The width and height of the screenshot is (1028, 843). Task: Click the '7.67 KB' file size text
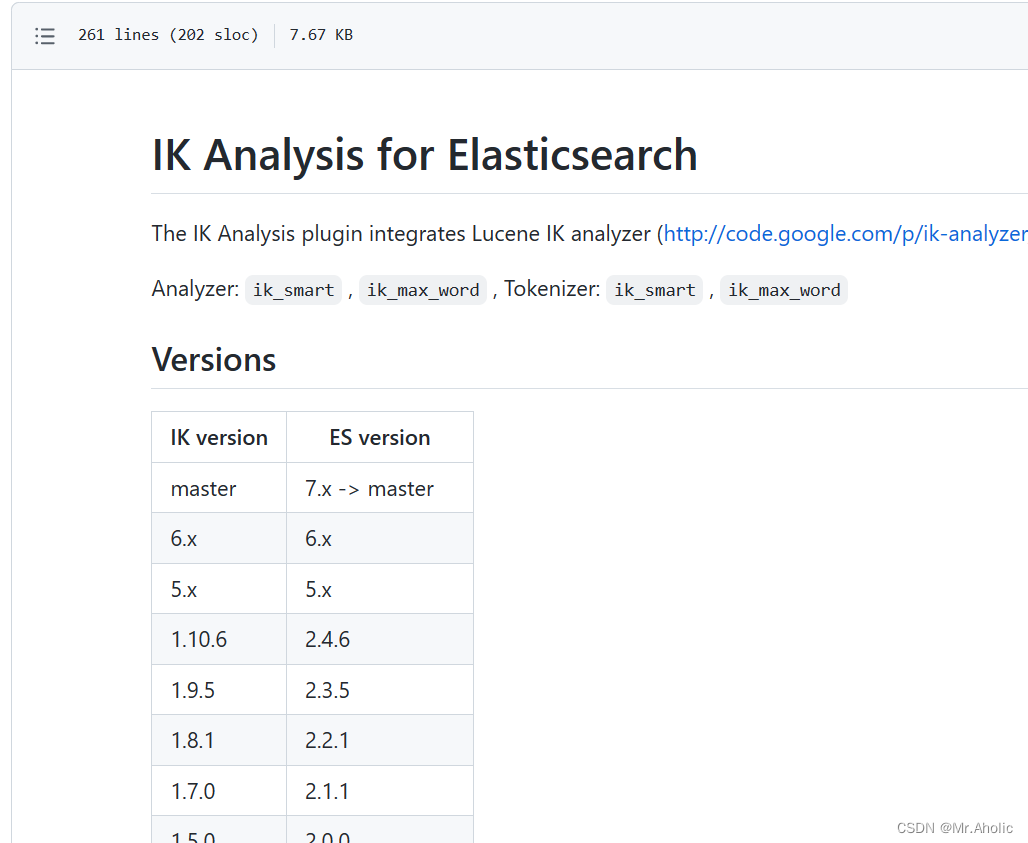[321, 35]
